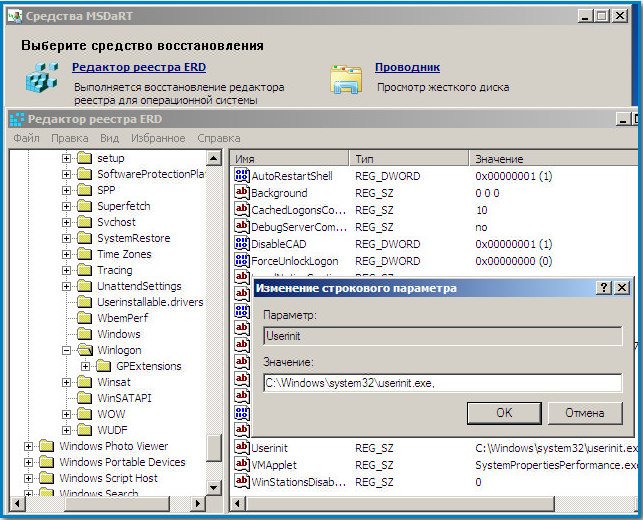This screenshot has height=520, width=643.
Task: Expand the GPExtensions subkey
Action: (x=86, y=366)
